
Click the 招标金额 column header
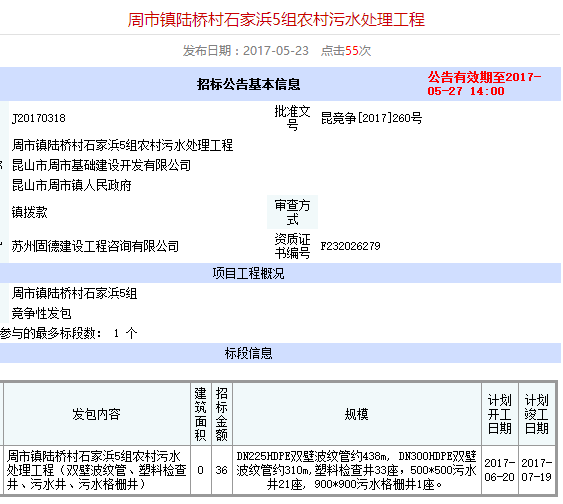coord(222,414)
